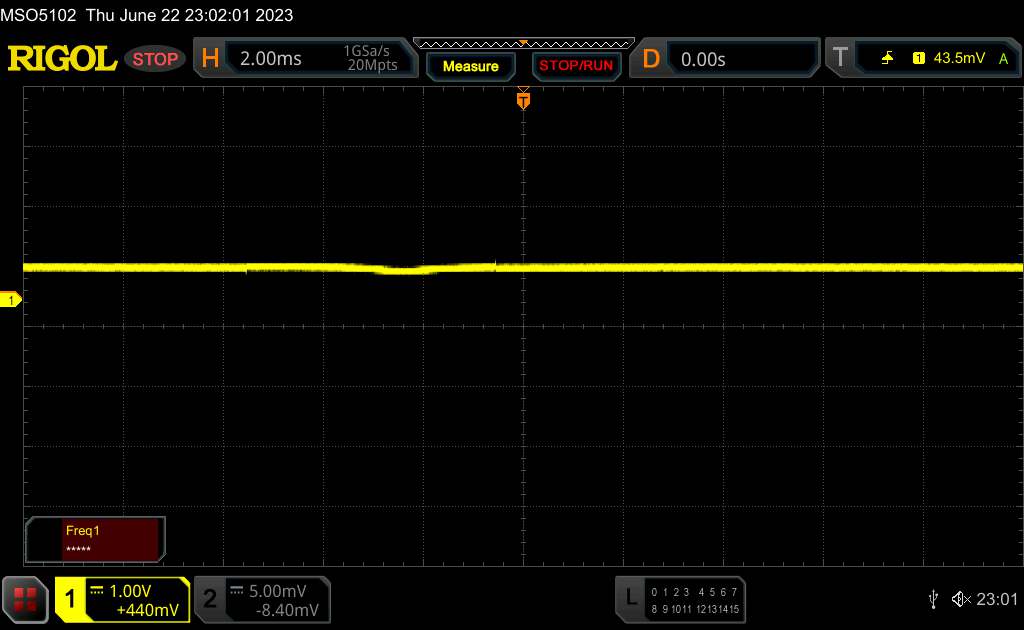
Task: Click the L logic analyzer label
Action: [631, 597]
